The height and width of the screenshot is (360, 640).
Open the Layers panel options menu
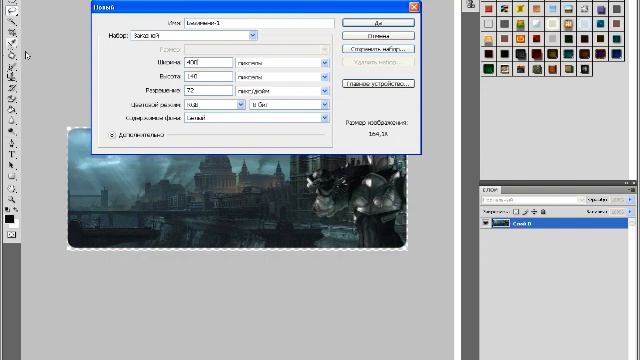point(632,190)
